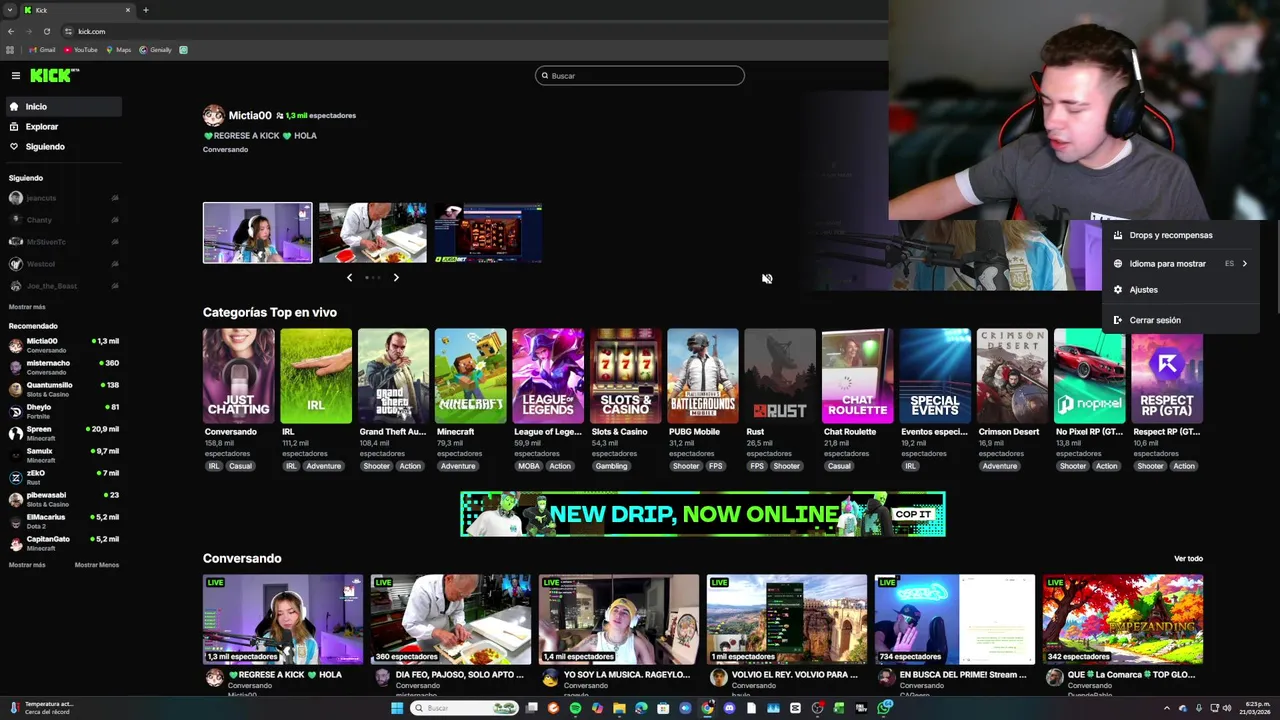The height and width of the screenshot is (720, 1280).
Task: Open new browser tab plus button
Action: pos(146,10)
